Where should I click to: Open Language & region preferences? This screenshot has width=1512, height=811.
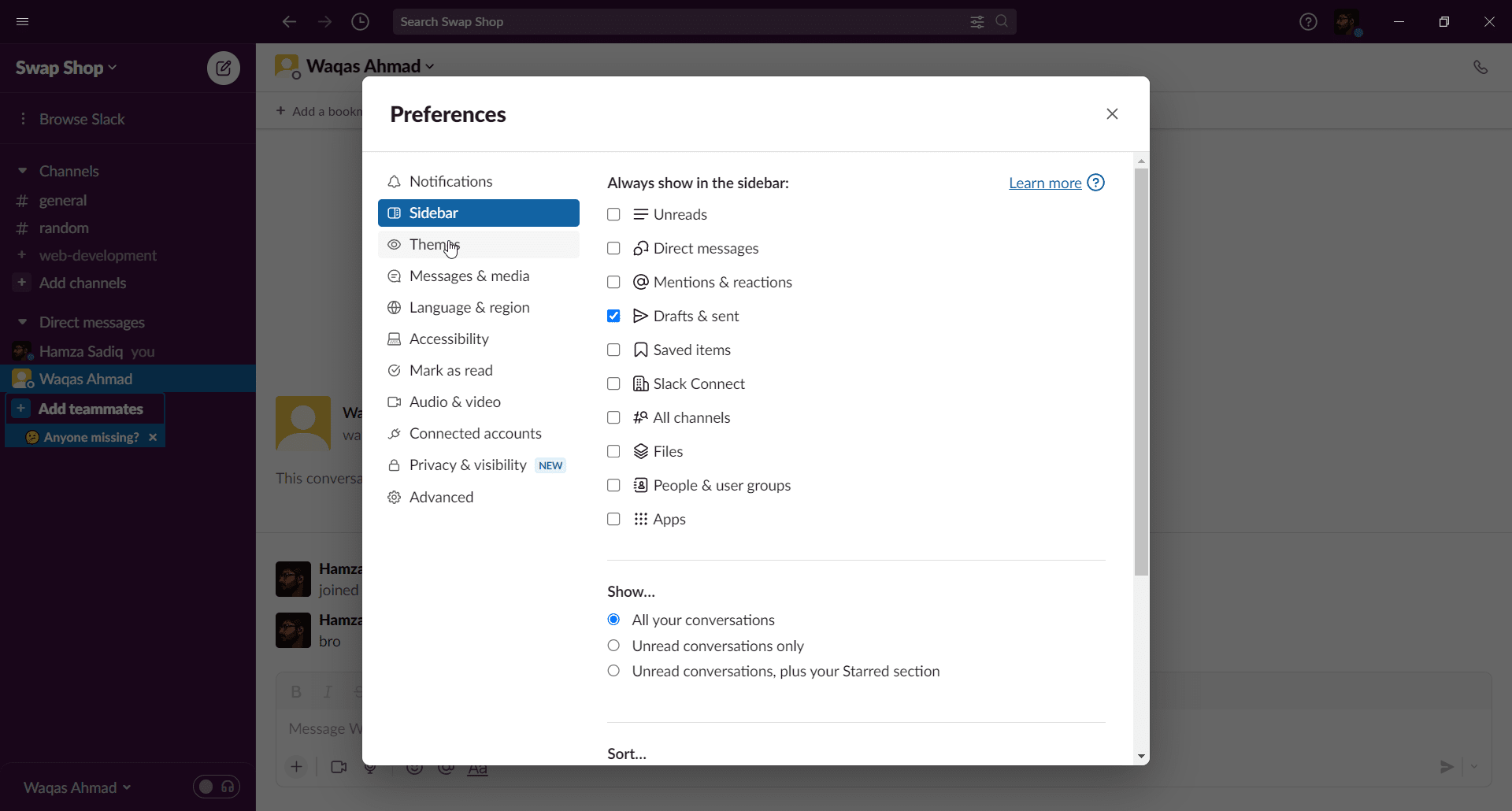[479, 307]
